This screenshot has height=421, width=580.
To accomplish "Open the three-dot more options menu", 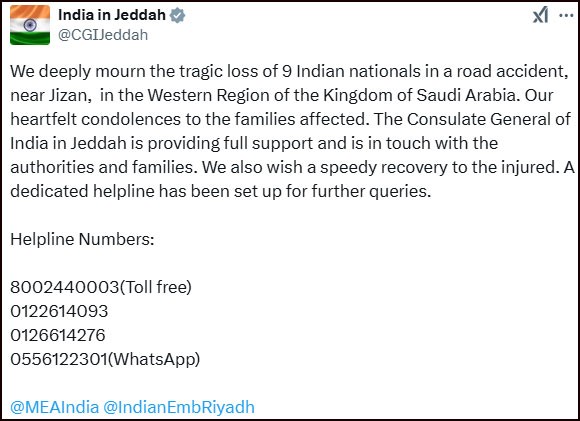I will click(566, 16).
